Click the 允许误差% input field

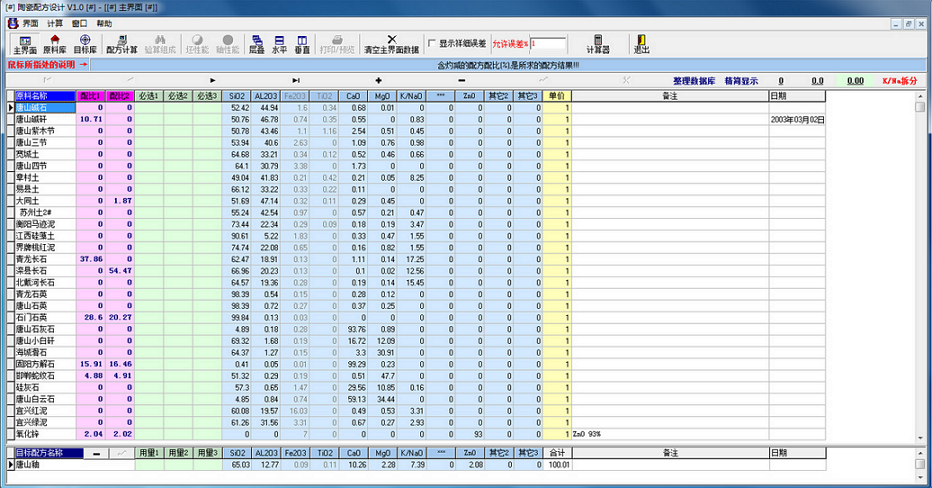click(548, 44)
